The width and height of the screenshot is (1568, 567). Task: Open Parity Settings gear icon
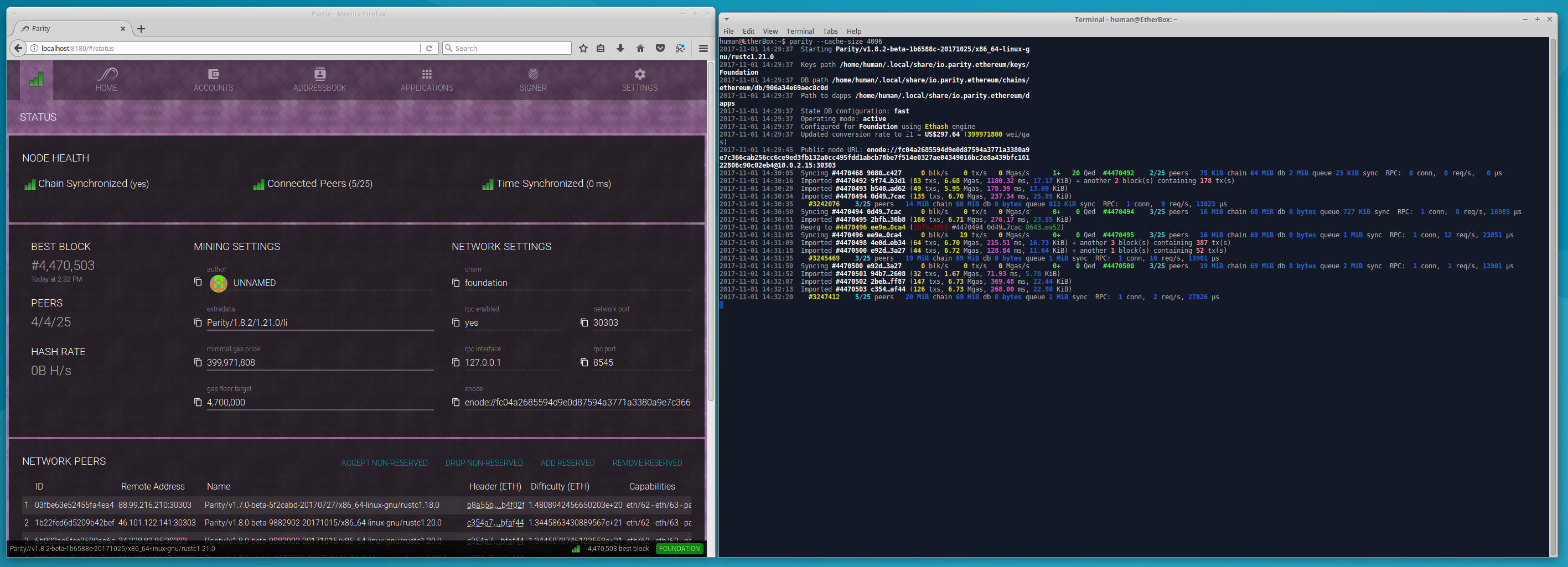pos(639,74)
